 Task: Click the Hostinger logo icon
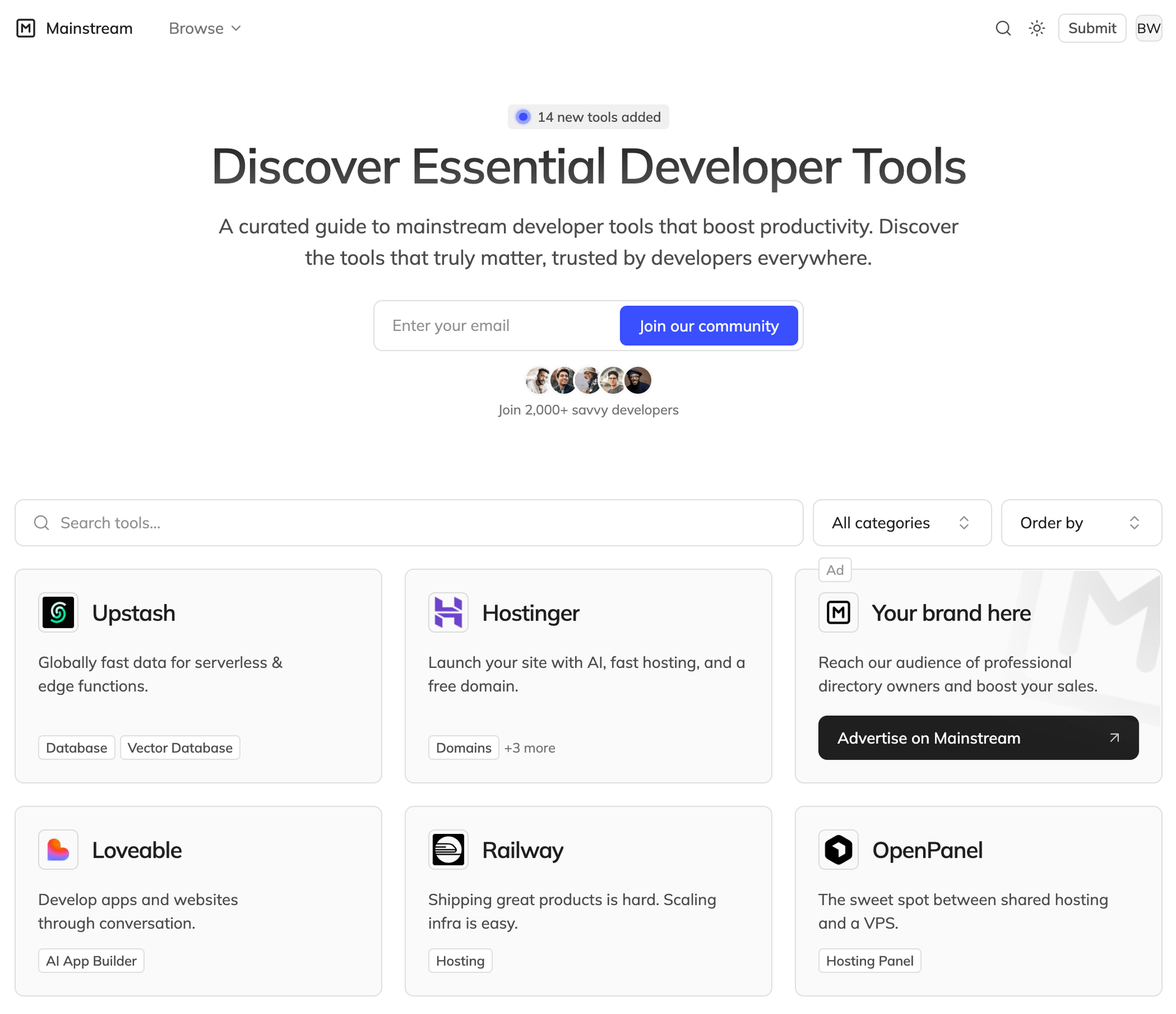[448, 612]
